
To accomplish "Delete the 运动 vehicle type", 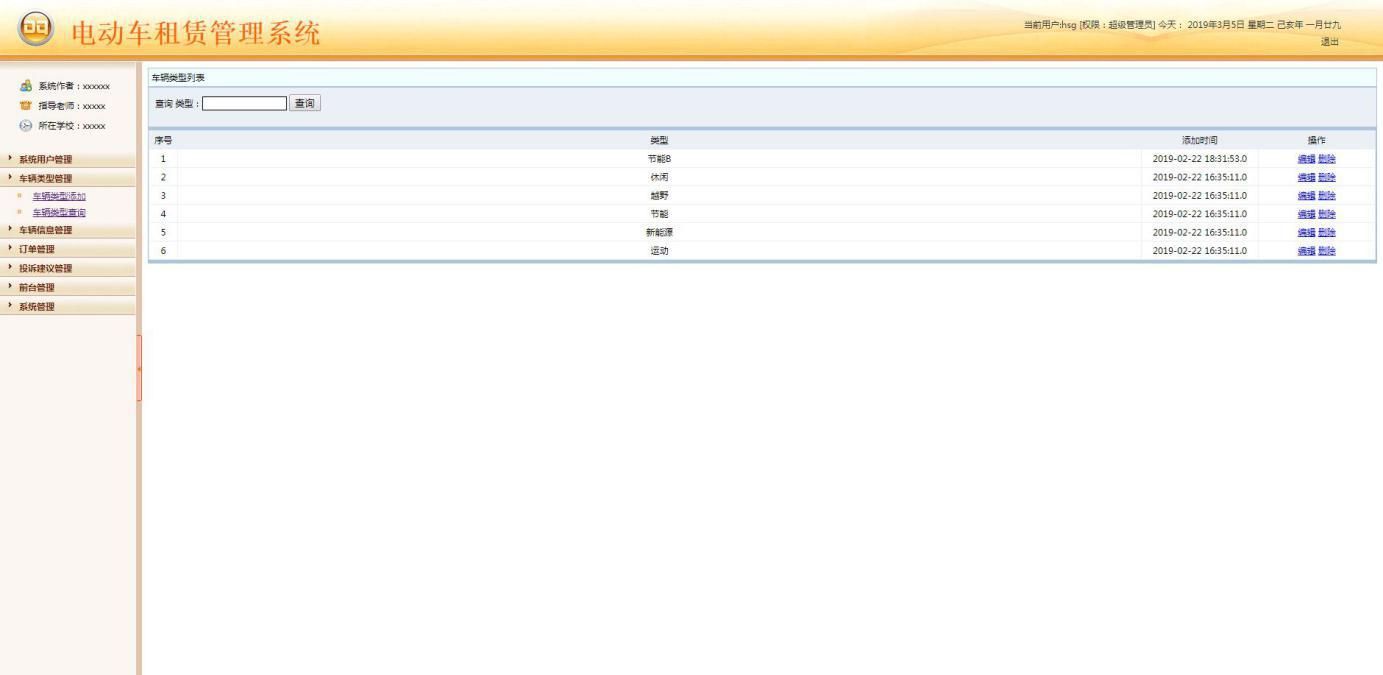I will click(x=1327, y=251).
